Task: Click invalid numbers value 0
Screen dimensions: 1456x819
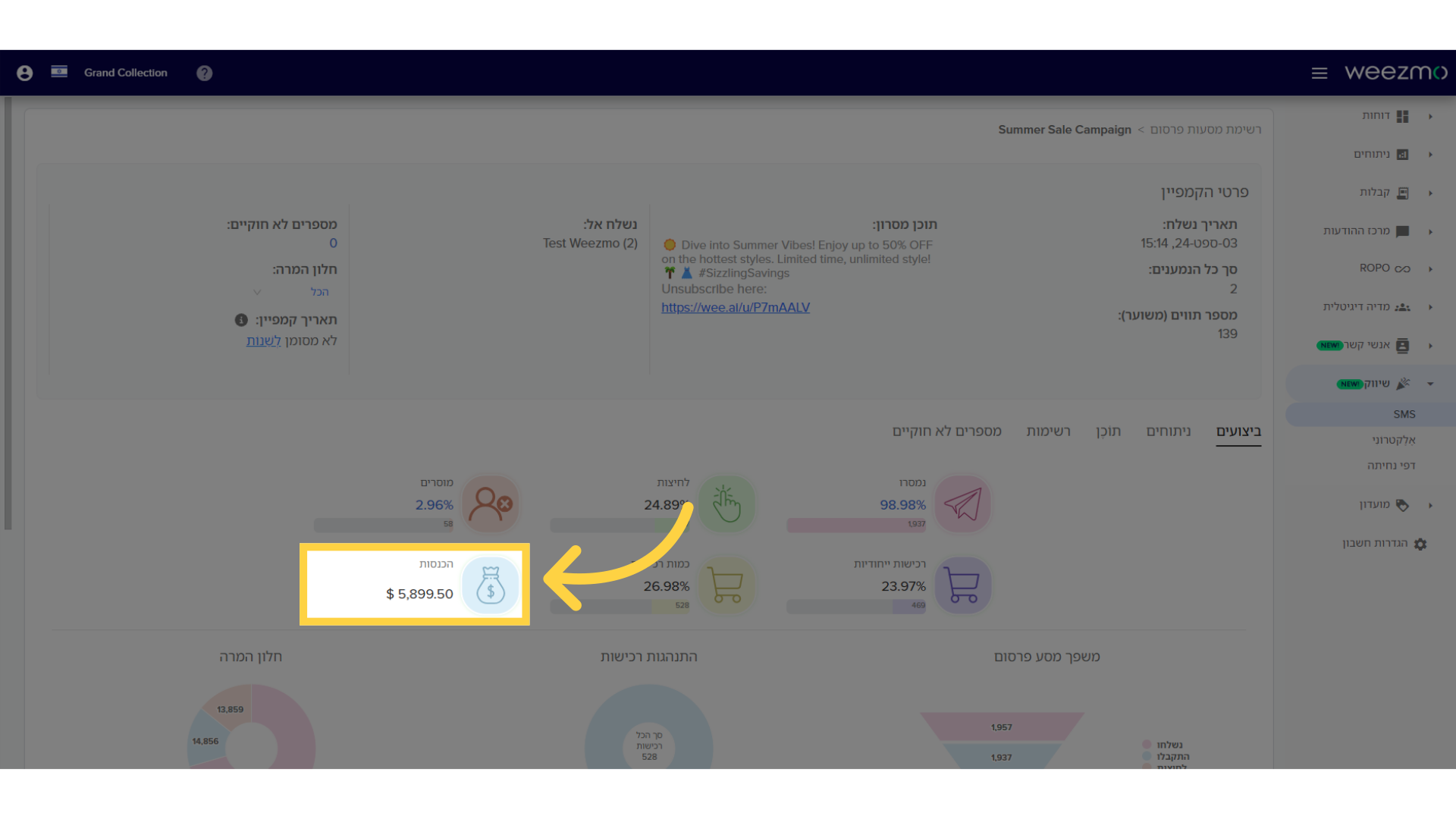Action: pos(333,243)
